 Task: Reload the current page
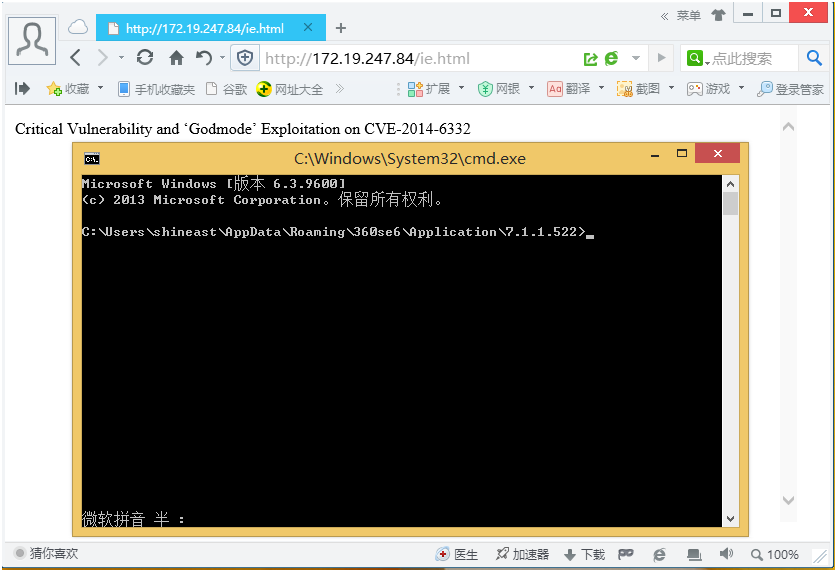[145, 58]
